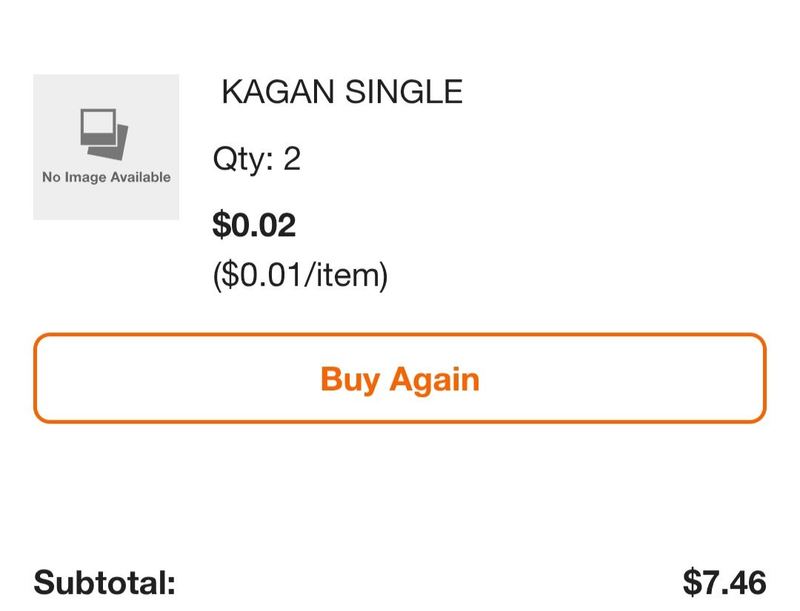The width and height of the screenshot is (800, 611).
Task: Click the word Buy in the orange button
Action: point(350,379)
